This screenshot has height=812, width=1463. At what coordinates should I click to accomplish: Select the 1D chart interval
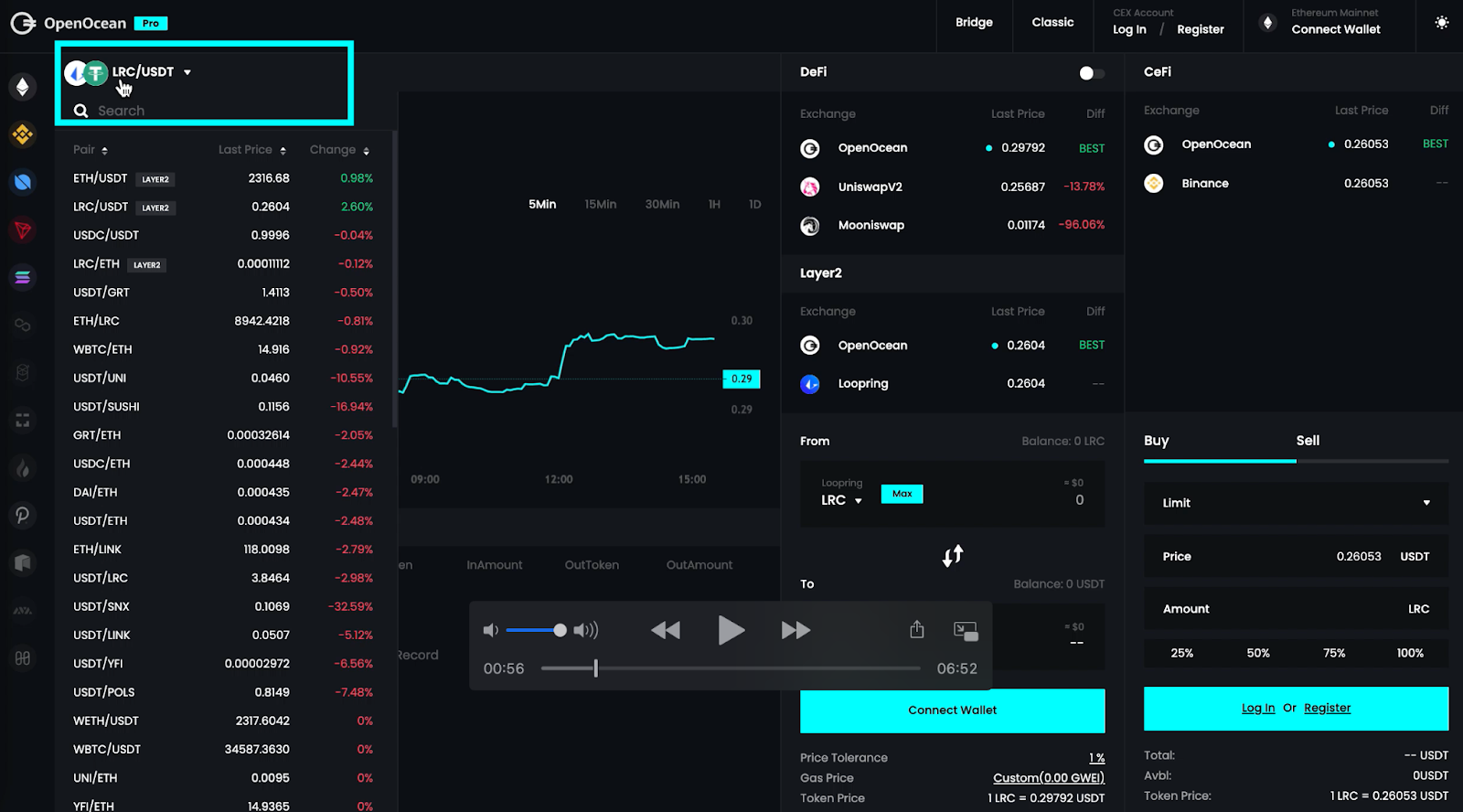tap(754, 204)
